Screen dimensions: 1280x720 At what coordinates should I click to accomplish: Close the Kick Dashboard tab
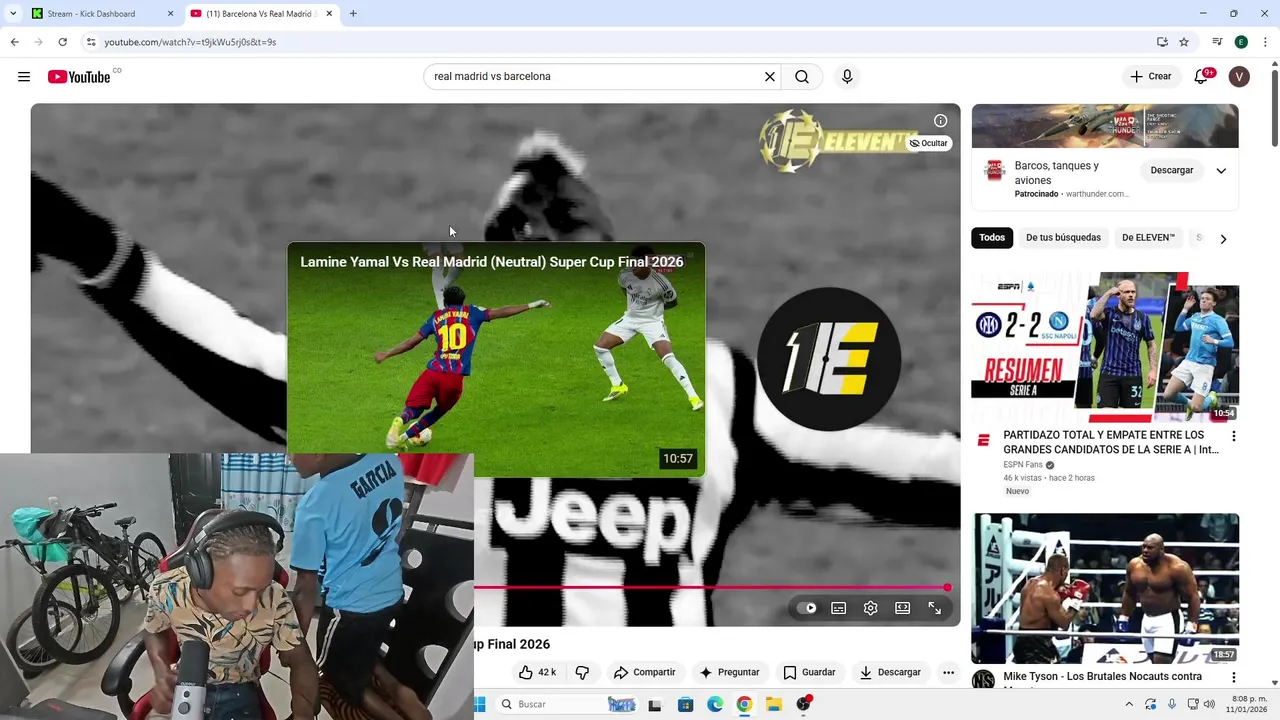pyautogui.click(x=170, y=14)
